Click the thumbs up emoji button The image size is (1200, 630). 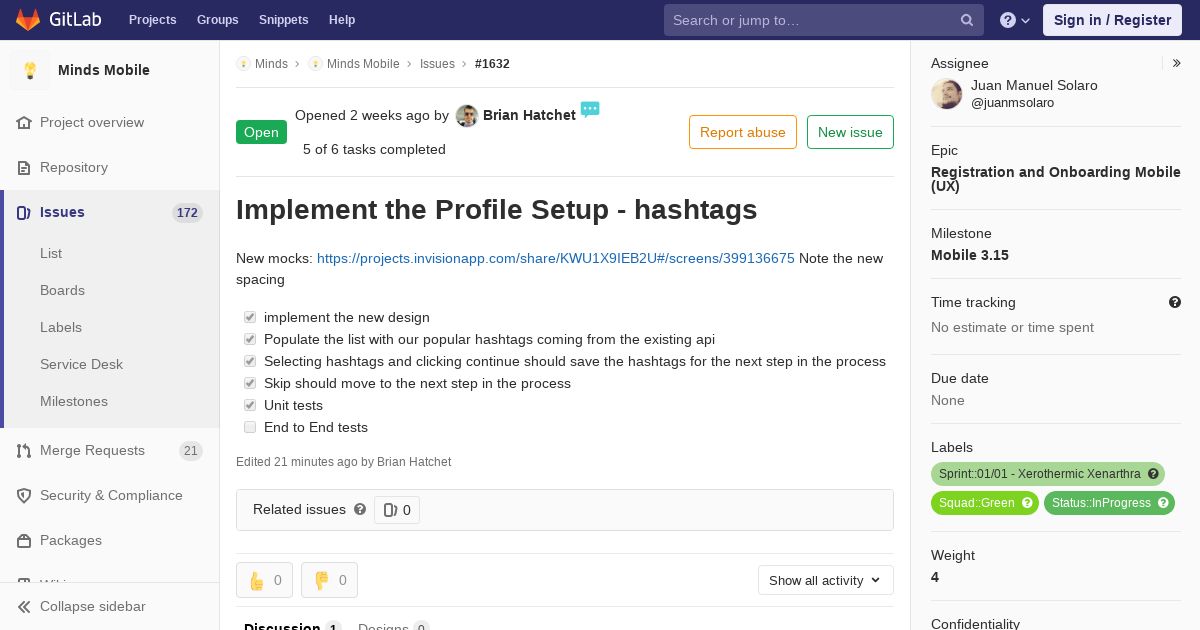click(265, 580)
